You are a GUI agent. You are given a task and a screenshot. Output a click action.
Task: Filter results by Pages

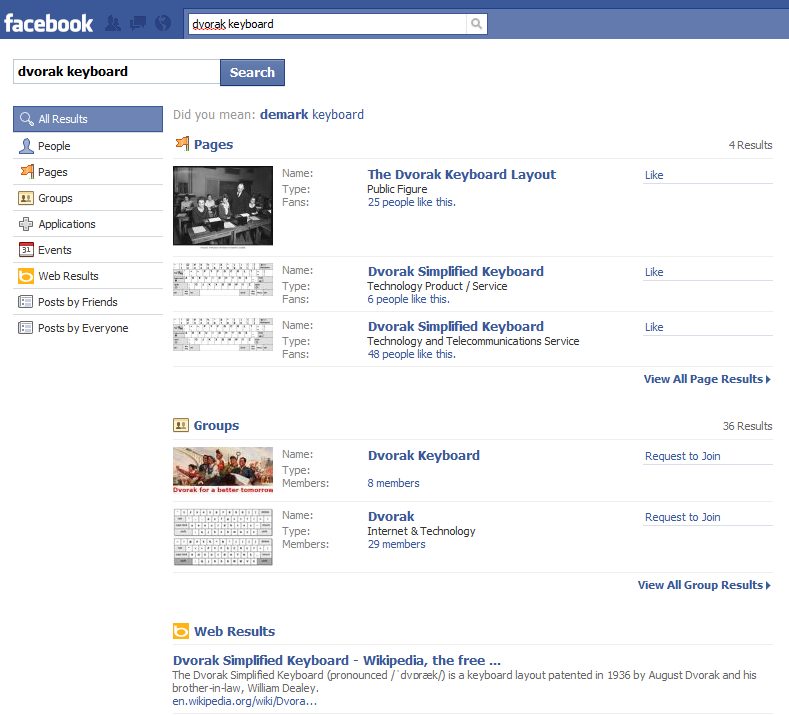pos(88,172)
